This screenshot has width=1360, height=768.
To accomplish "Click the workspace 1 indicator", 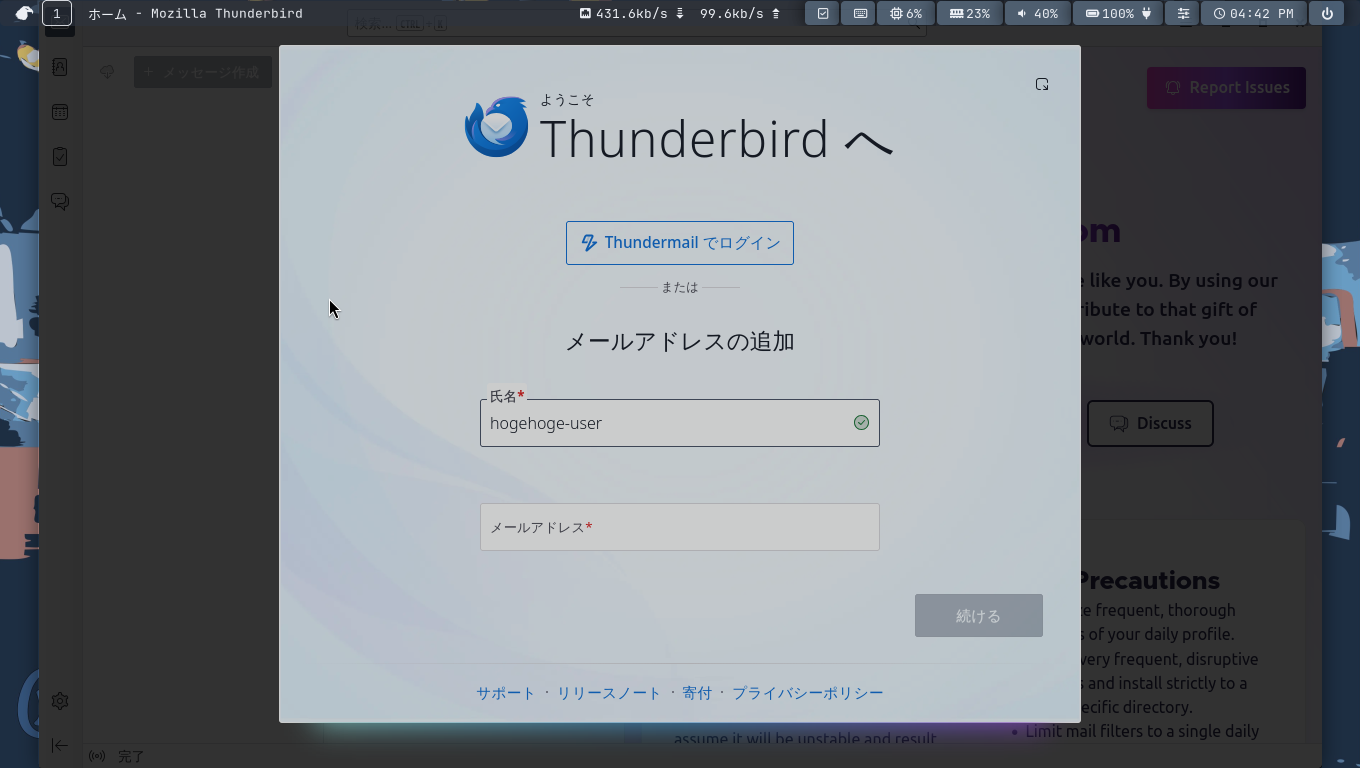I will point(57,14).
